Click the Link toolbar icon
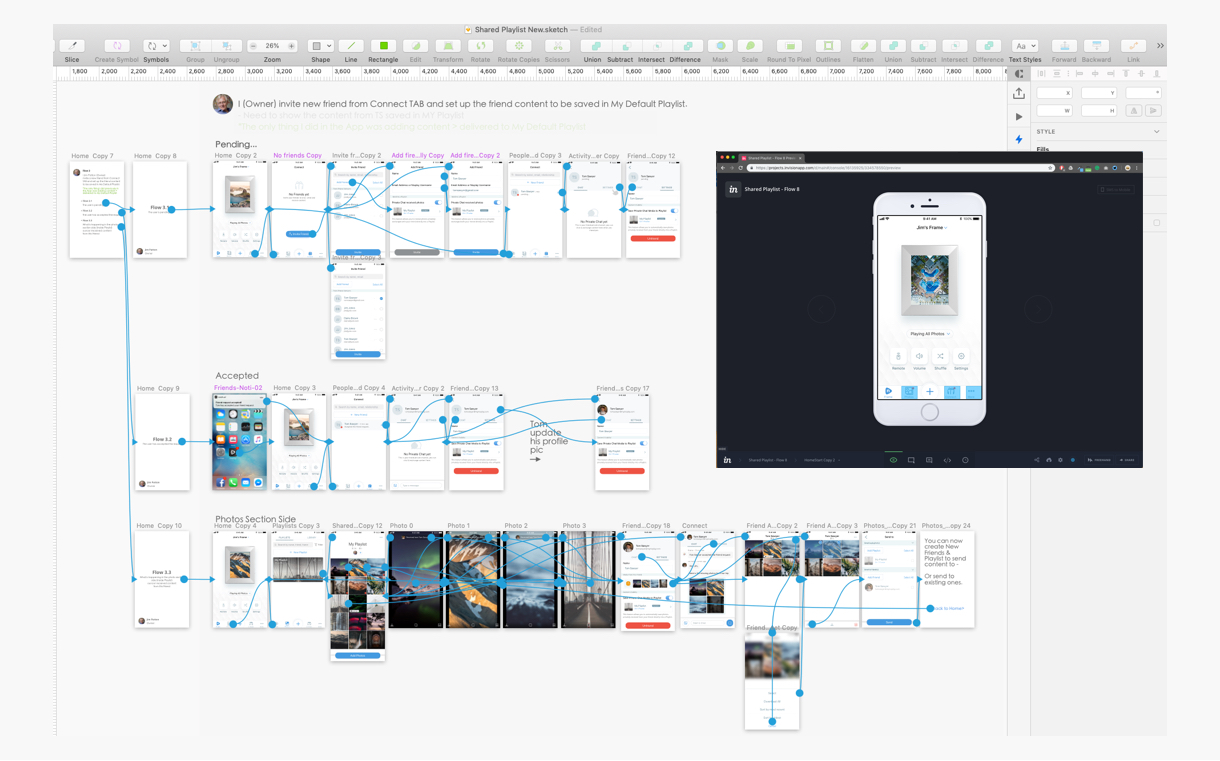1220x761 pixels. [x=1133, y=46]
